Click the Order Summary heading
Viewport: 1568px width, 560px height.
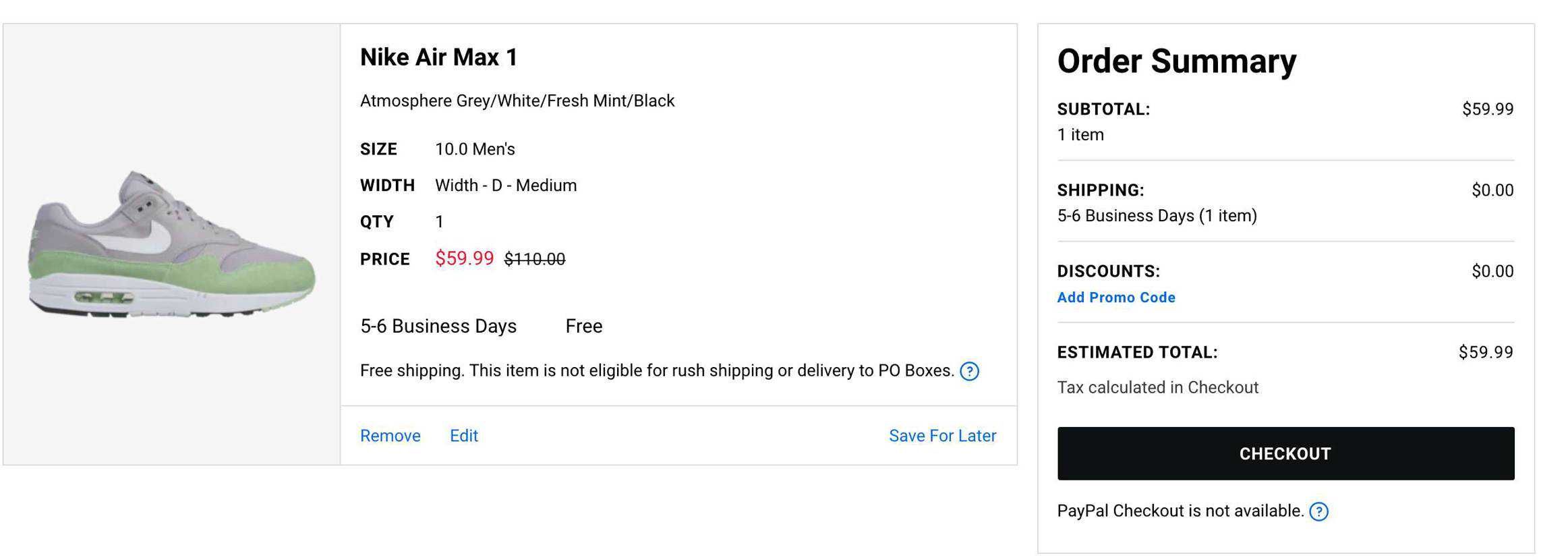pos(1177,61)
